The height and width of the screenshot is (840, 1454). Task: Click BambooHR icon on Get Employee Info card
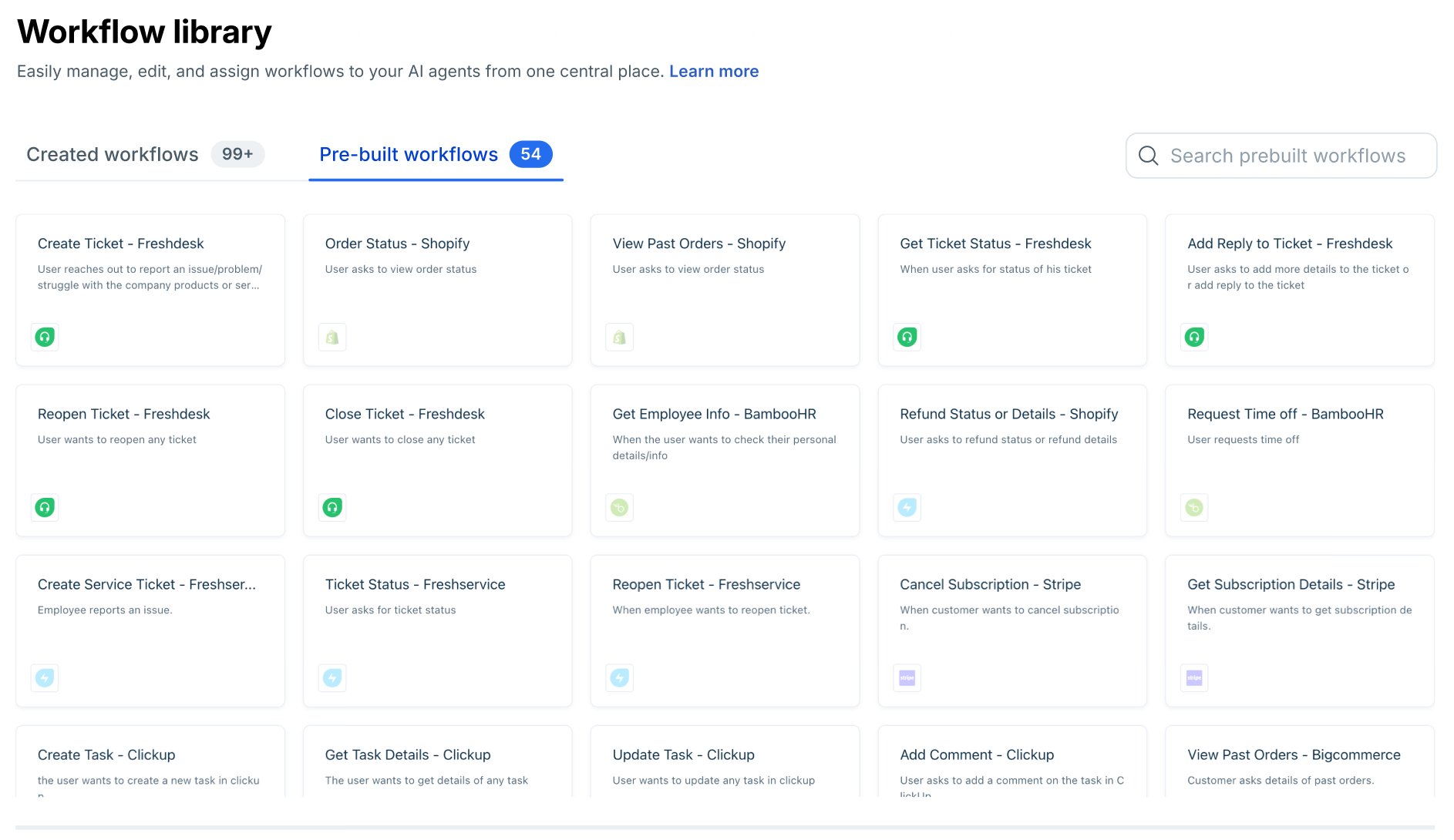click(x=620, y=507)
